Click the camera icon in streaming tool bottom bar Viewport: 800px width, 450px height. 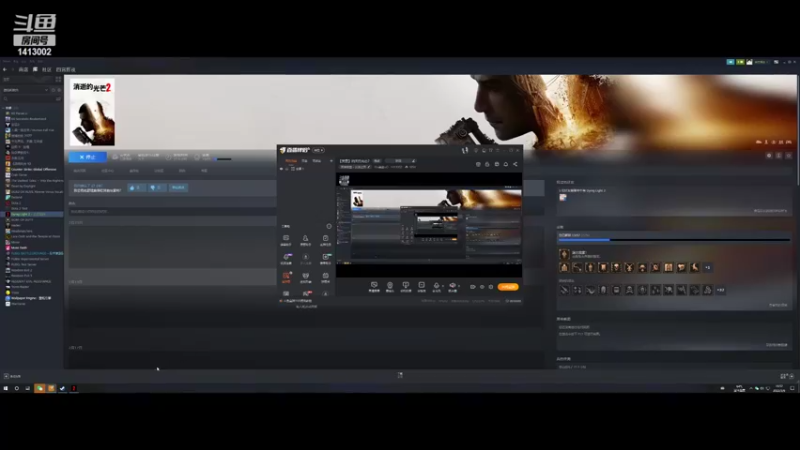pos(472,287)
